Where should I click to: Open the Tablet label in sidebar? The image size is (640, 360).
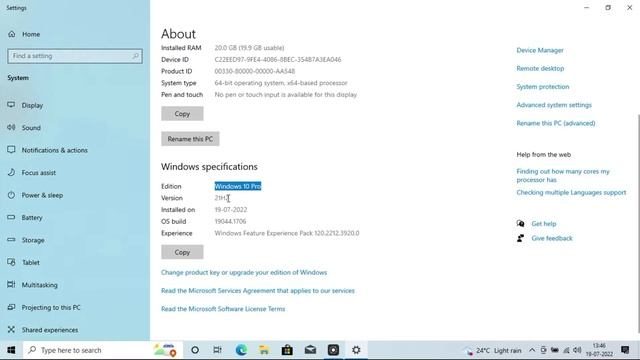31,262
